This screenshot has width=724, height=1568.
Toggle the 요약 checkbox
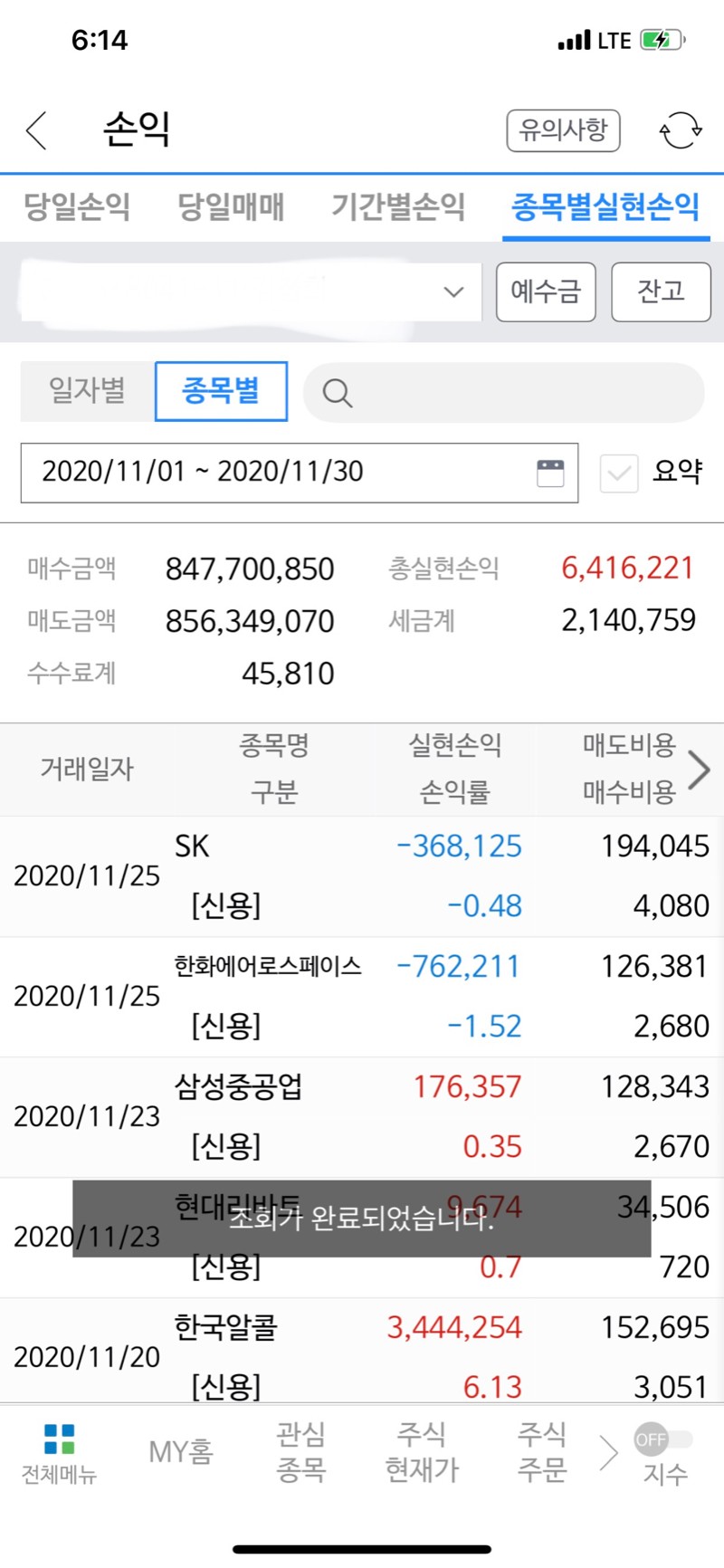tap(619, 473)
